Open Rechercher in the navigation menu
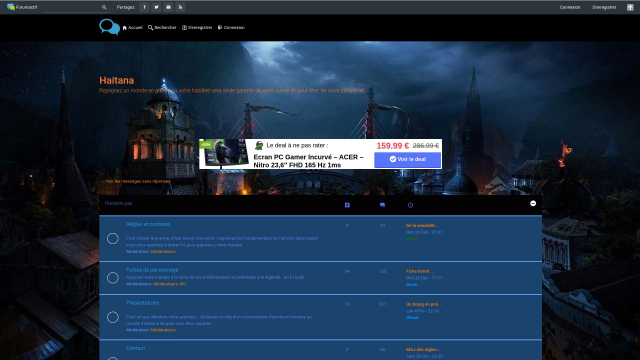Screen dimensions: 640x360 pyautogui.click(x=162, y=27)
